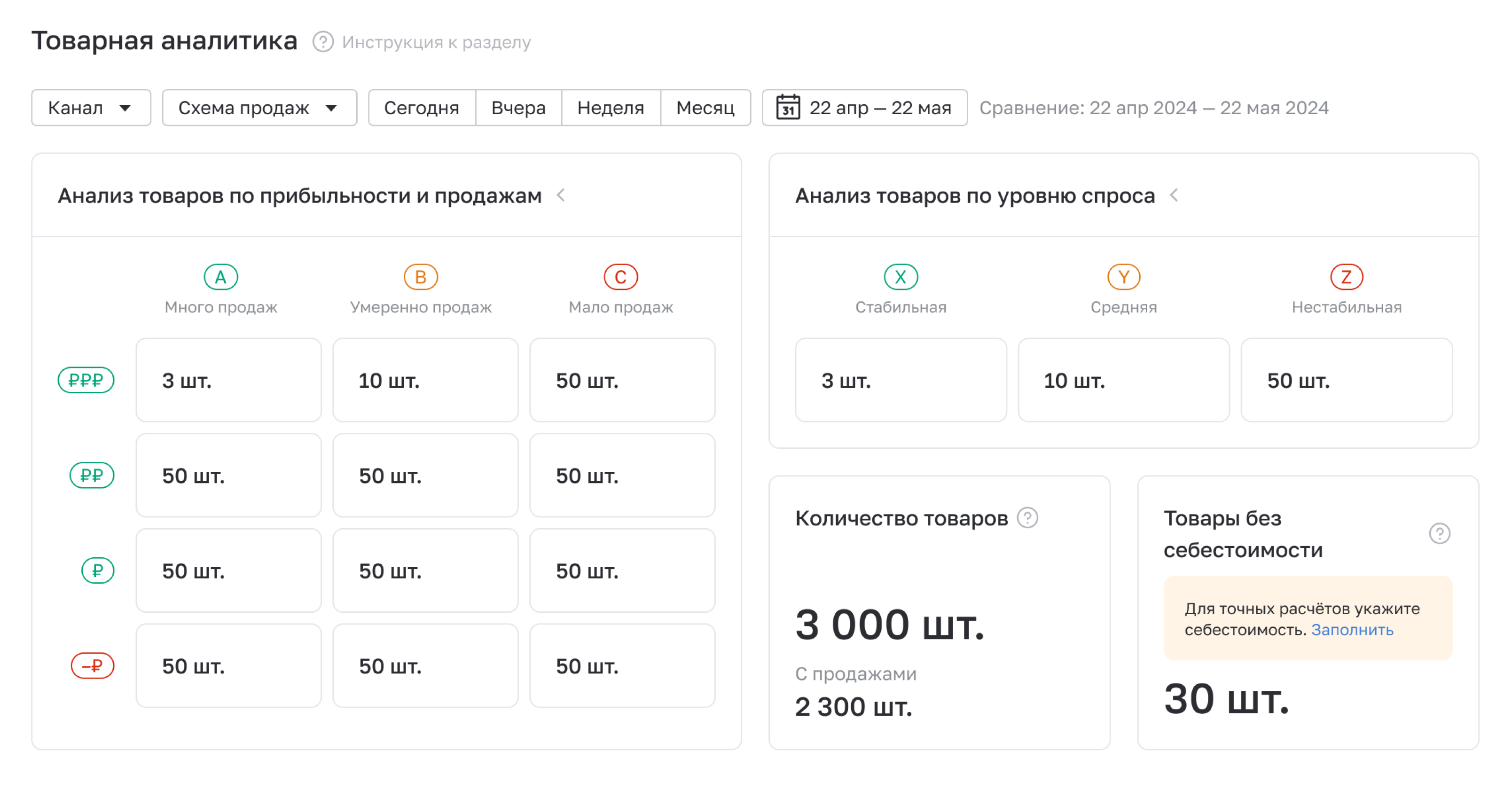Screen dimensions: 1504x812
Task: Click the green A category badge
Action: click(221, 277)
